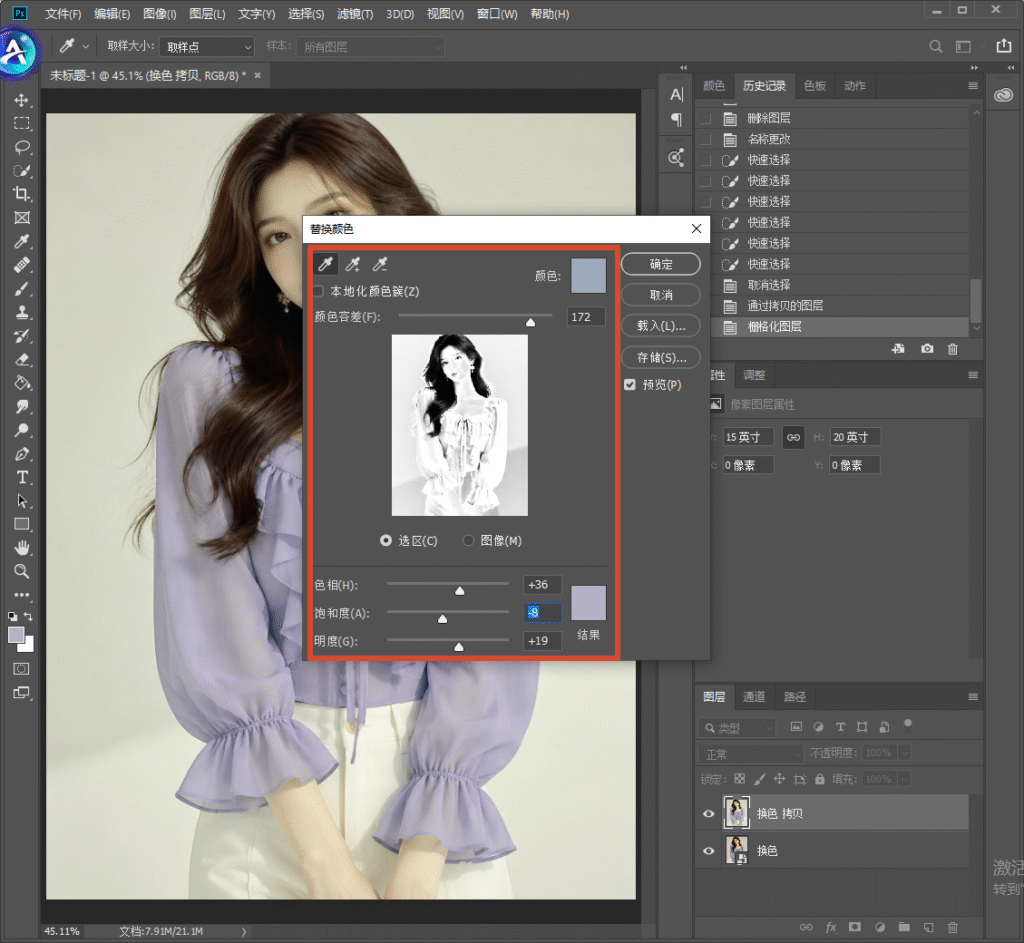Open Properties panel menu icon
The height and width of the screenshot is (943, 1024).
pos(973,375)
